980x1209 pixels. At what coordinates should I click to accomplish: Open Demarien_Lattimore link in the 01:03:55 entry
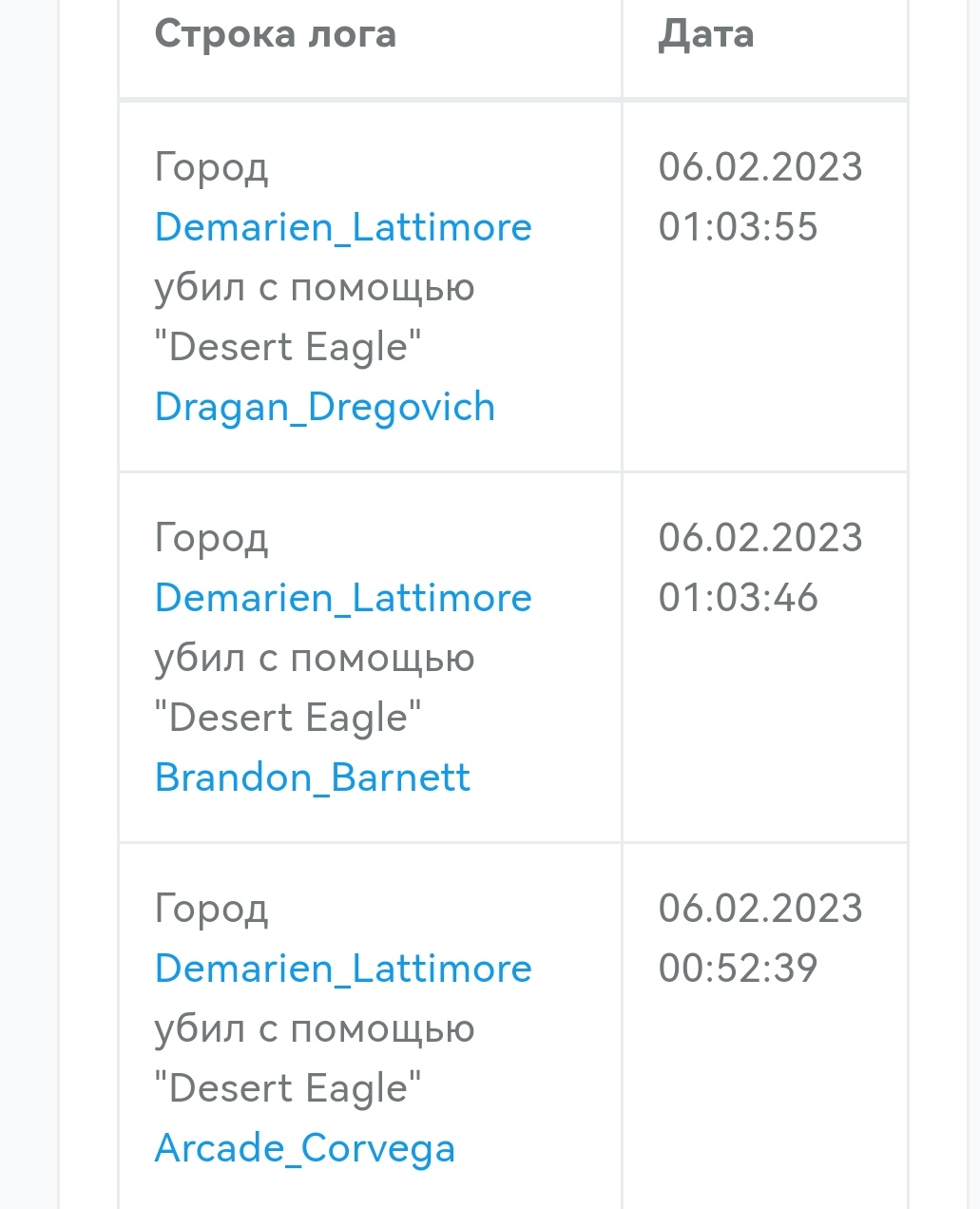(x=343, y=227)
